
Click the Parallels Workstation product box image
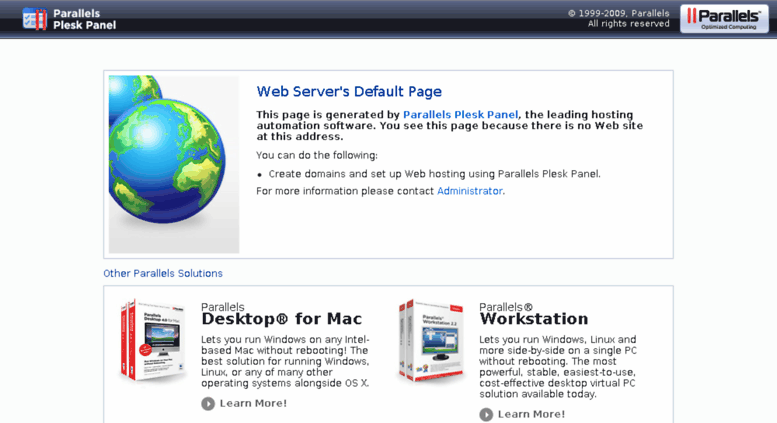click(431, 340)
